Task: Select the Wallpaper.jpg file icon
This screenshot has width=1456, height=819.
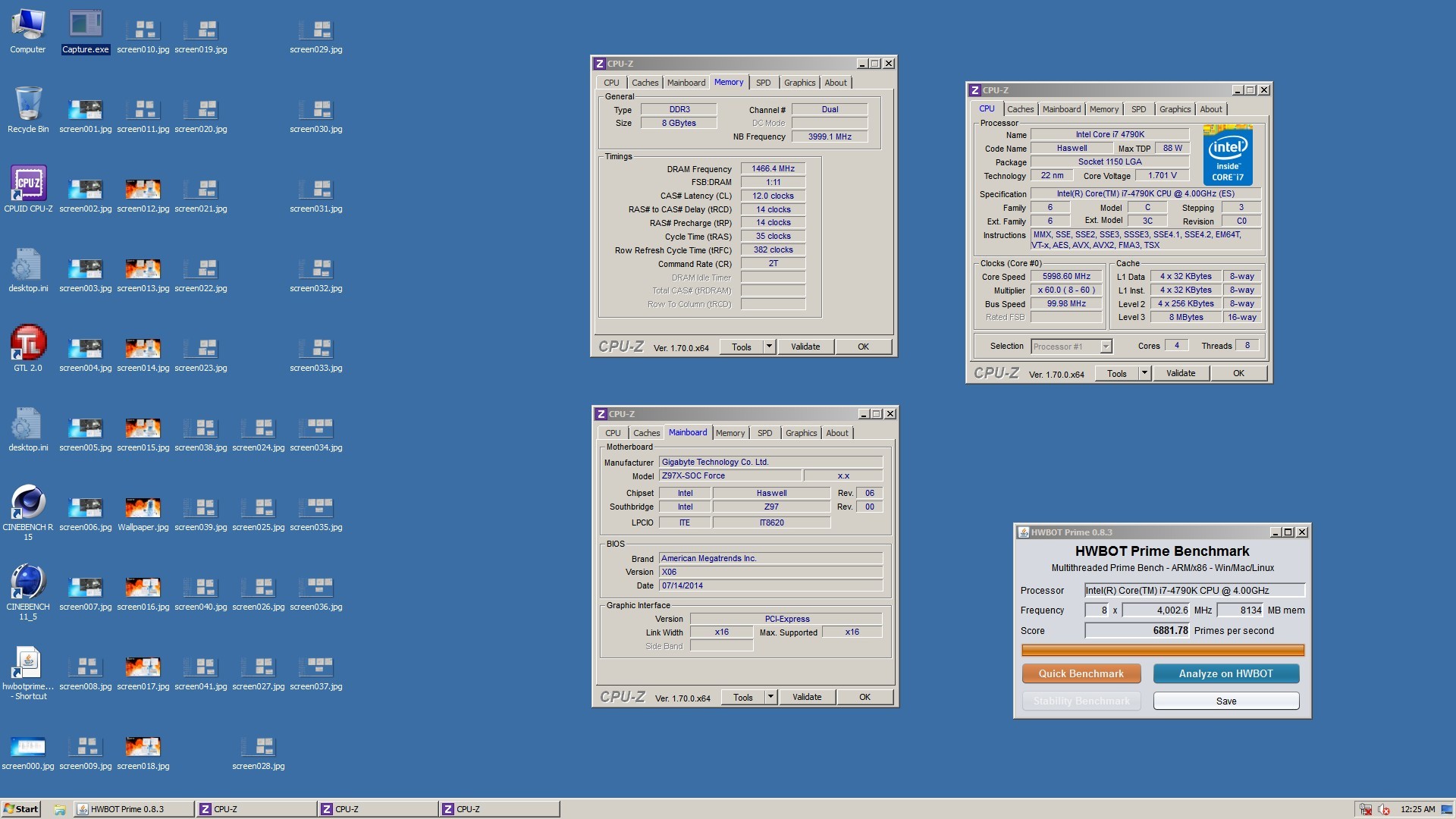Action: (x=143, y=513)
